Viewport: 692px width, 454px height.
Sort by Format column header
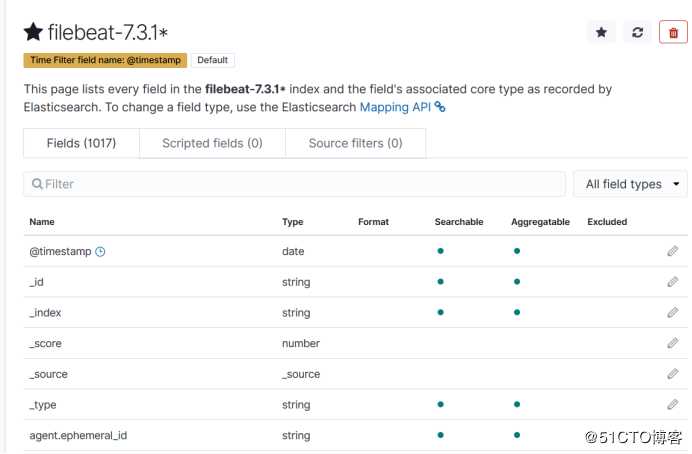click(373, 221)
